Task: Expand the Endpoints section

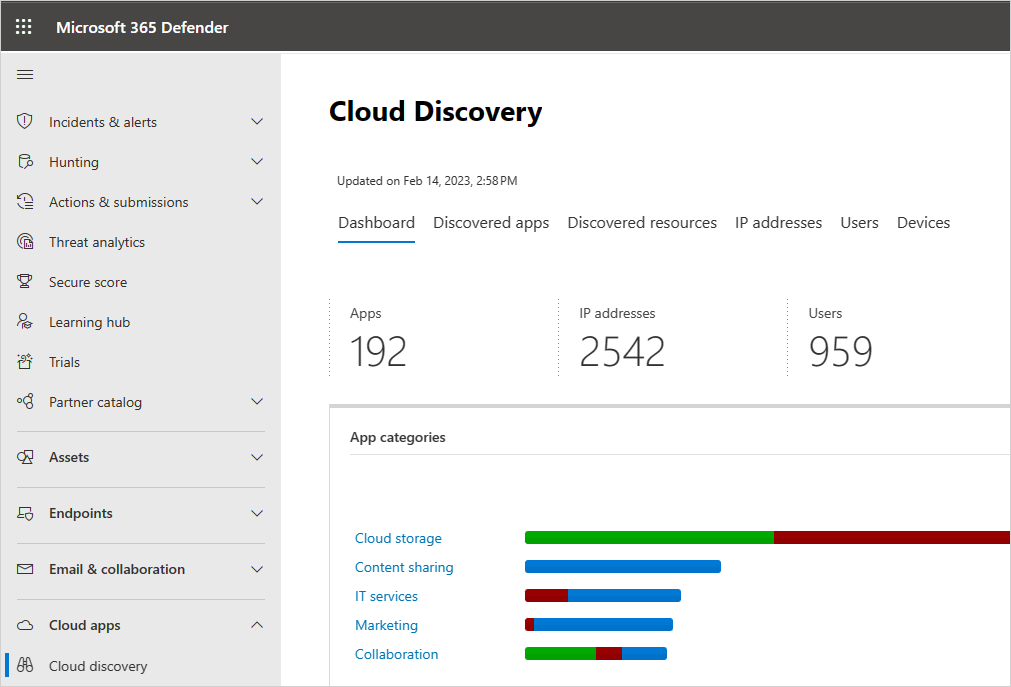Action: [257, 513]
